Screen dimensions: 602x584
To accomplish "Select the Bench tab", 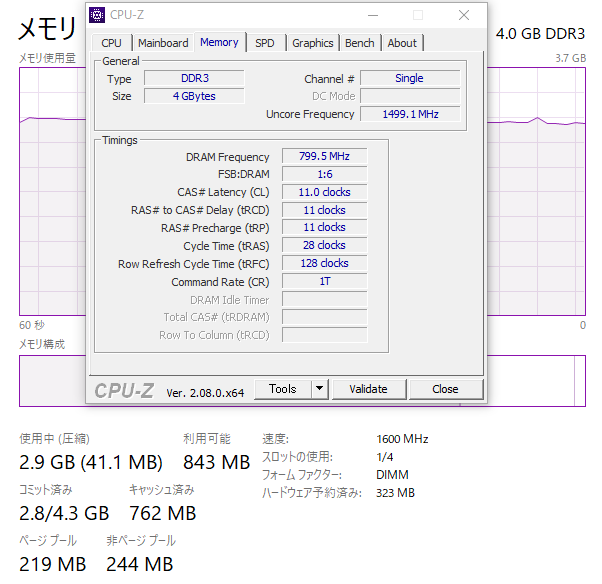I will pyautogui.click(x=360, y=43).
